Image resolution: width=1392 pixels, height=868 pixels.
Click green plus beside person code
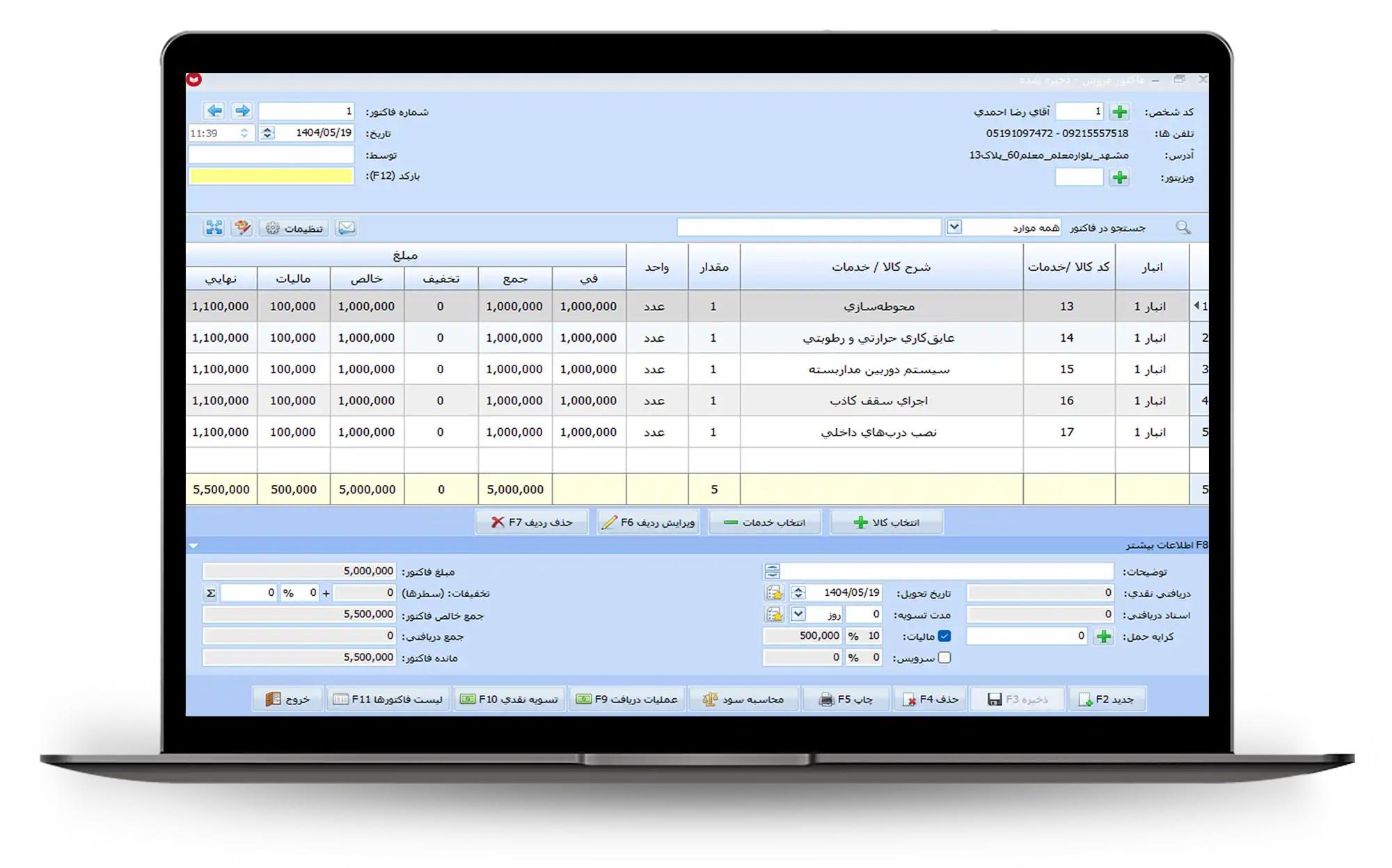(x=1119, y=111)
